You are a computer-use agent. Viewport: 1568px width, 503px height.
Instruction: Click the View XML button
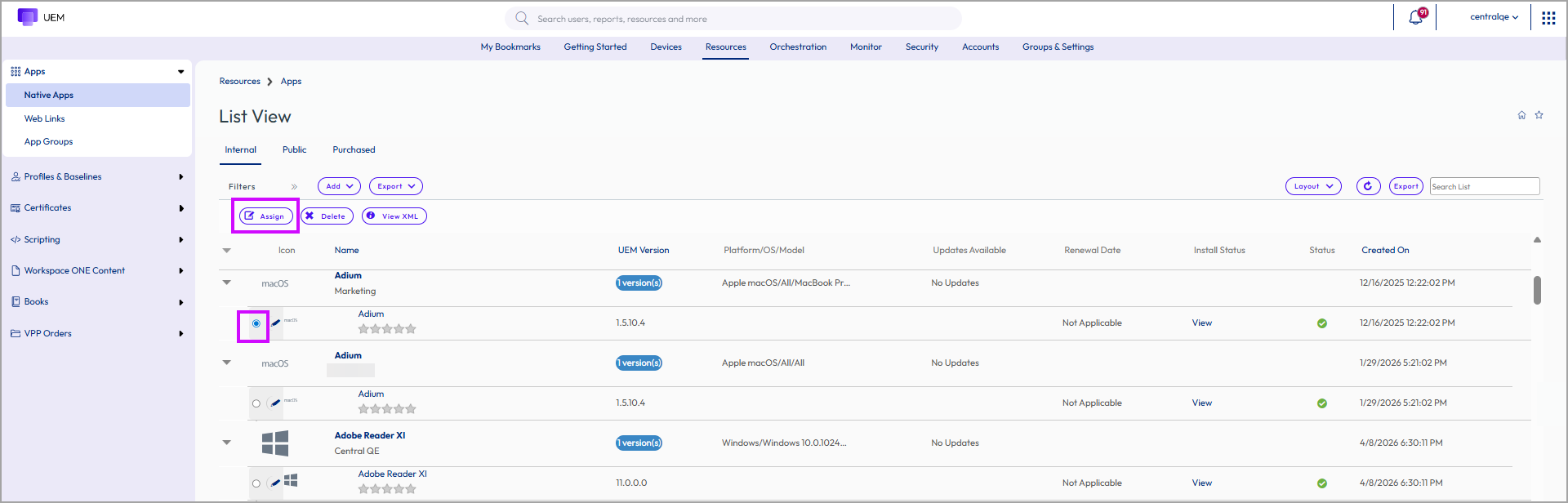tap(394, 216)
